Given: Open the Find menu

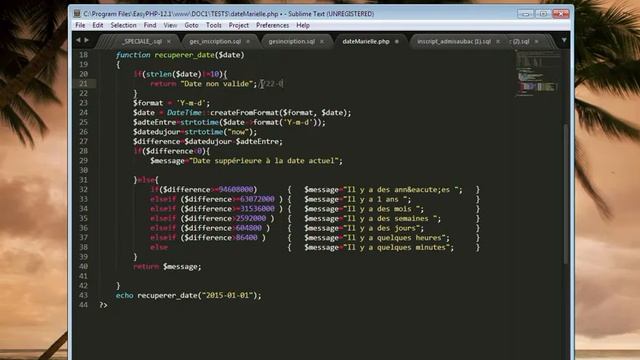Looking at the screenshot, I should [150, 25].
